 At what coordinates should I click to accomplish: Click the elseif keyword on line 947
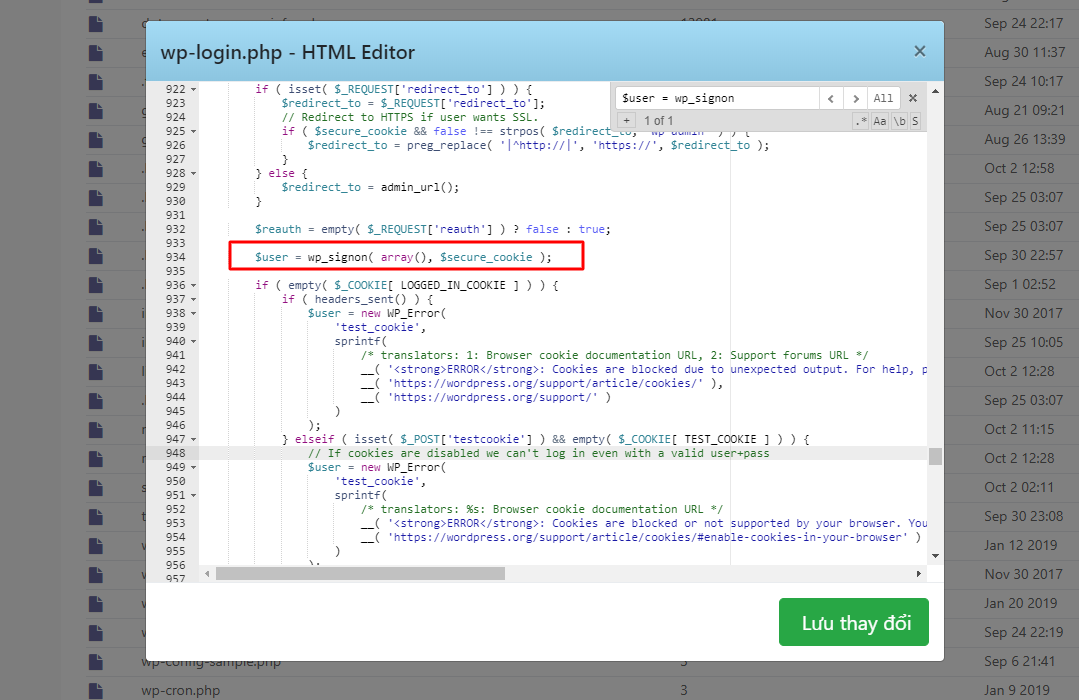[x=314, y=439]
